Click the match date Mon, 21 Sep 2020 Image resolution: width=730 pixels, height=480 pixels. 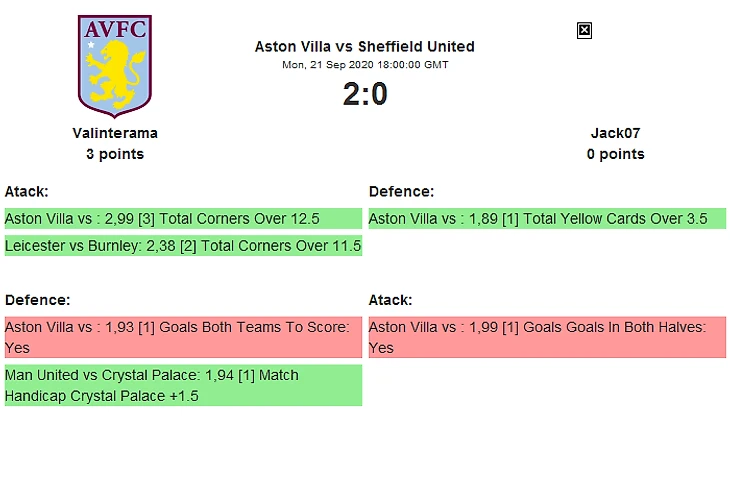click(x=365, y=65)
